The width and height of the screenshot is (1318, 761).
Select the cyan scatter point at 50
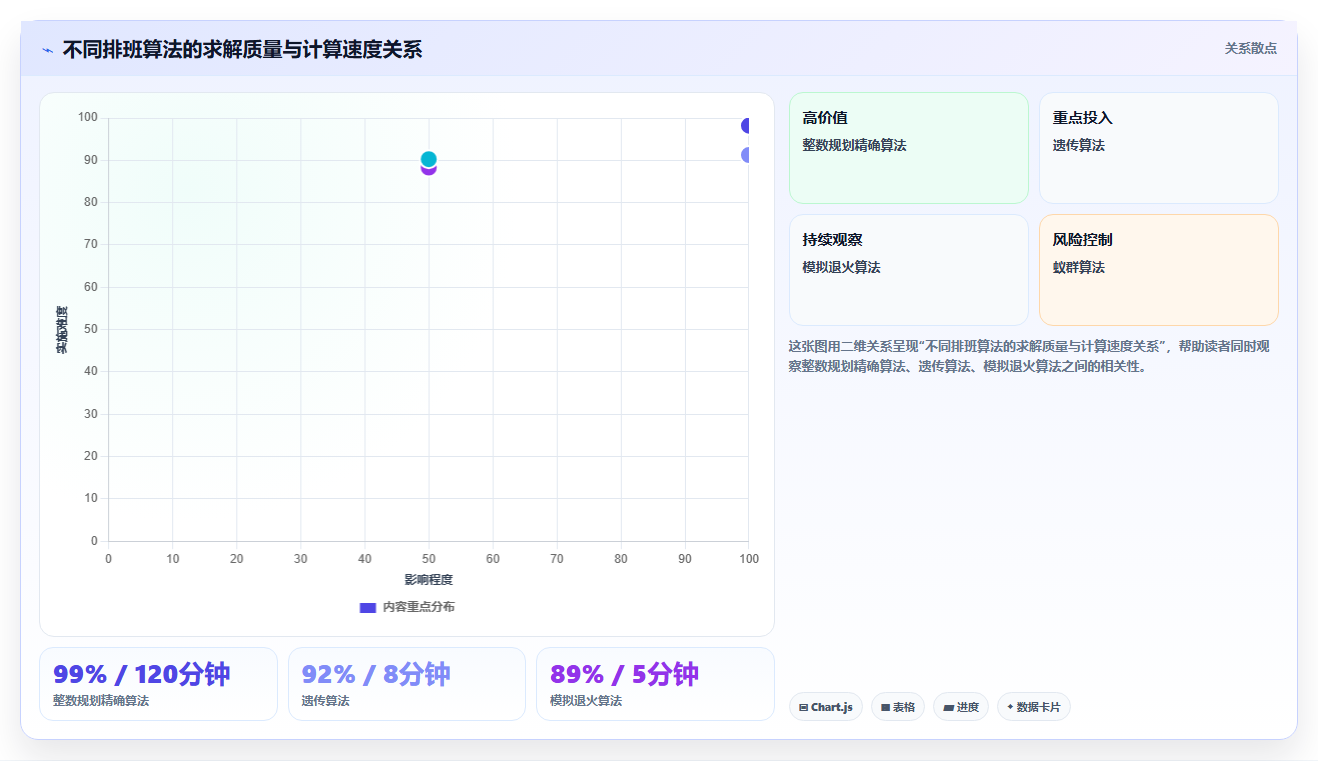pyautogui.click(x=429, y=159)
